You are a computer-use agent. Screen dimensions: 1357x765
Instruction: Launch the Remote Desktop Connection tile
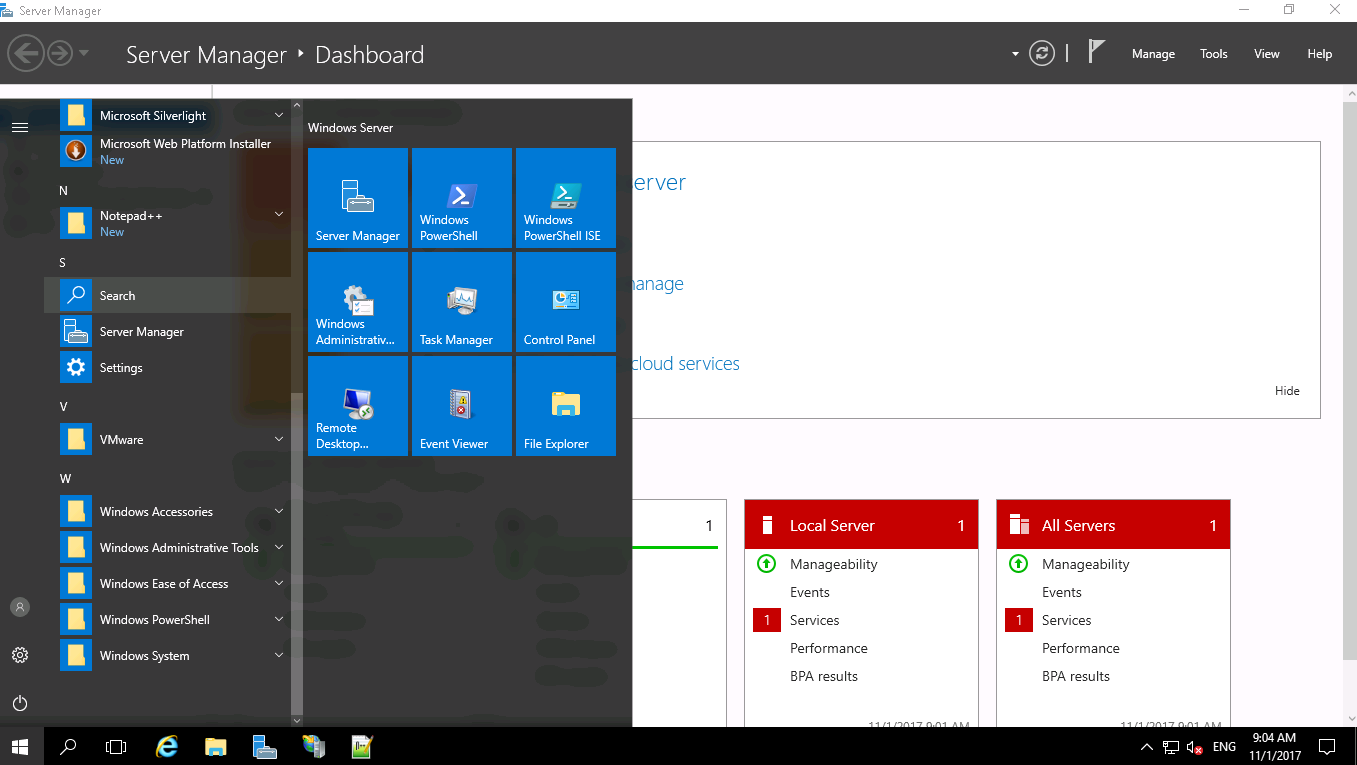357,406
